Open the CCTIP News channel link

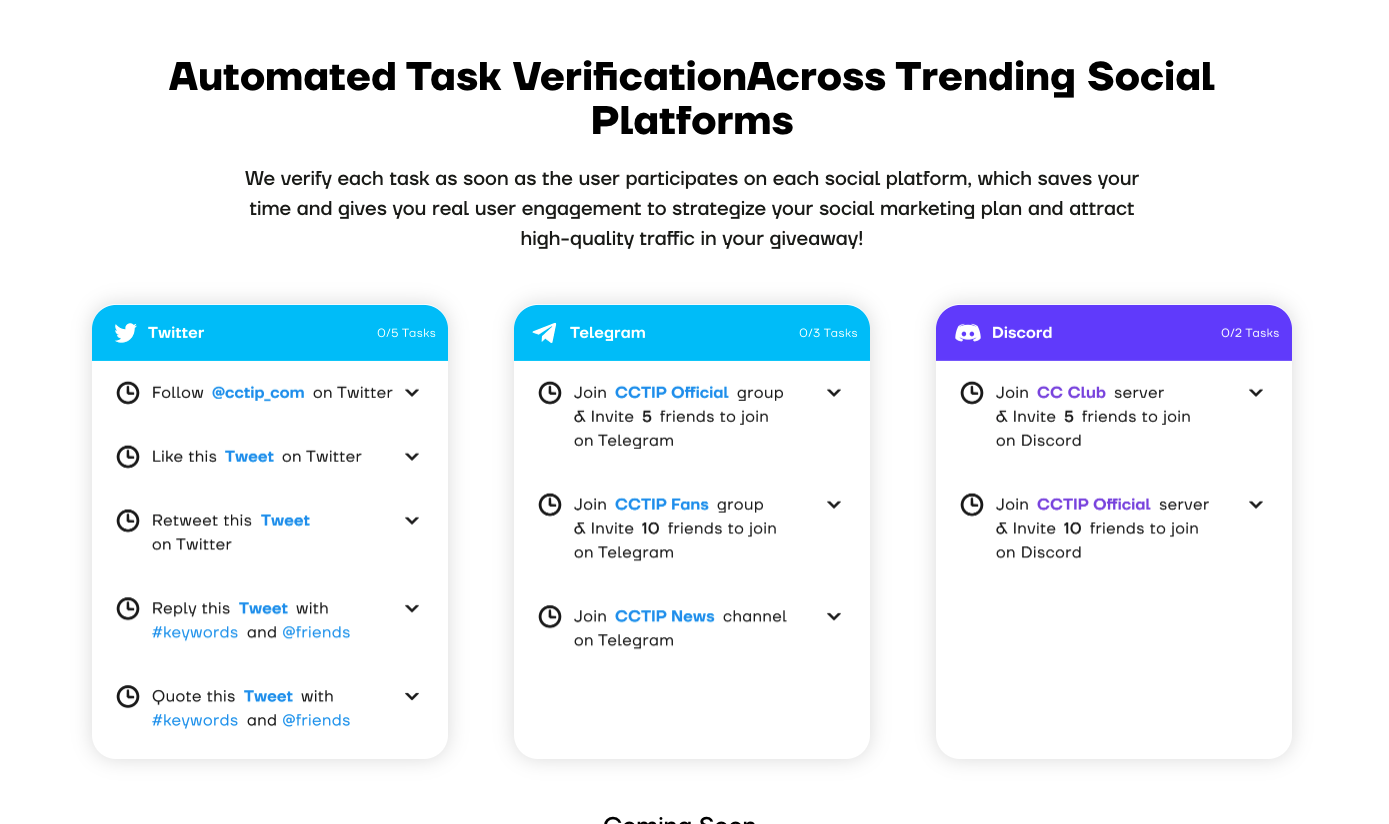[x=665, y=617]
